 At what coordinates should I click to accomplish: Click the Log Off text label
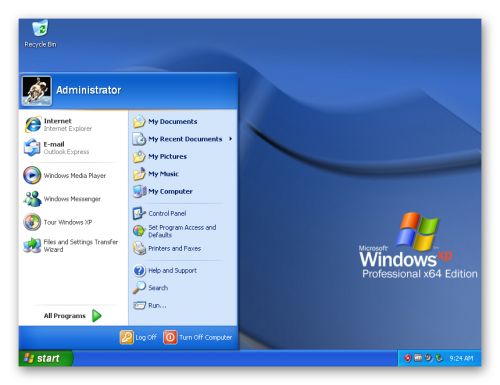pyautogui.click(x=146, y=337)
